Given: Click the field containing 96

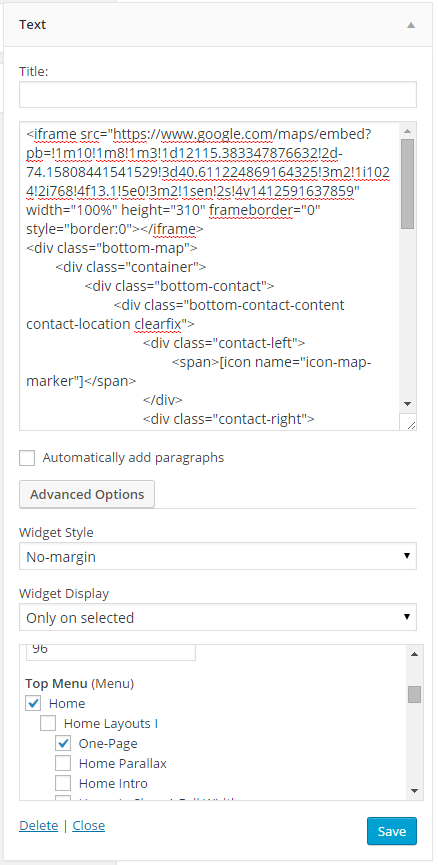Looking at the screenshot, I should pyautogui.click(x=110, y=652).
